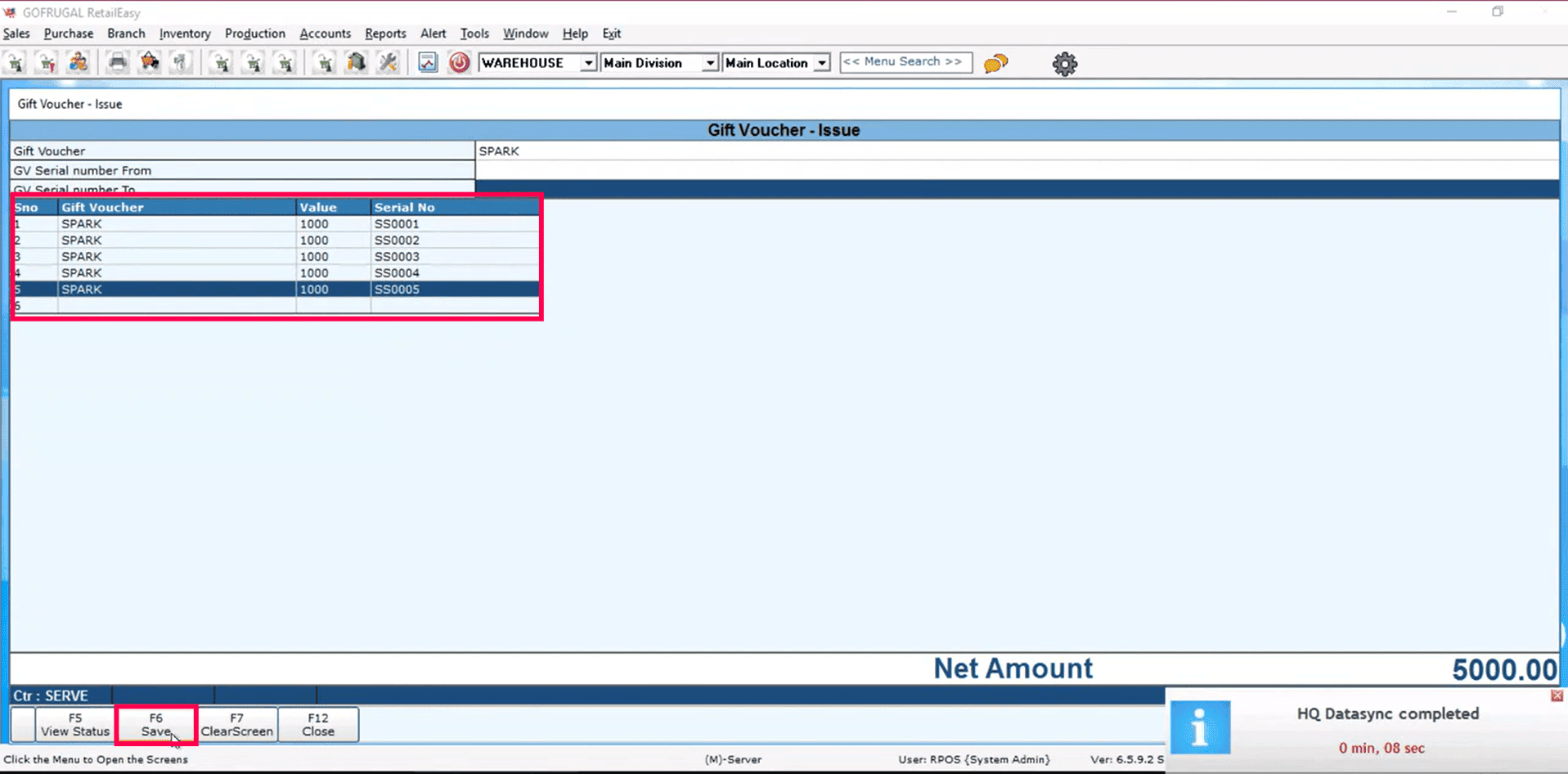
Task: Select serial number SS0004 cell
Action: pyautogui.click(x=455, y=273)
